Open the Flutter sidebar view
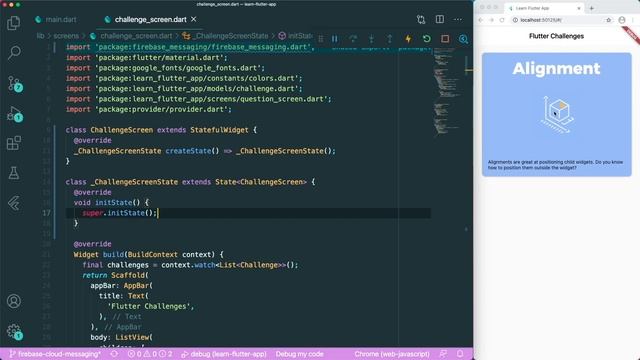This screenshot has width=640, height=360. pyautogui.click(x=14, y=203)
